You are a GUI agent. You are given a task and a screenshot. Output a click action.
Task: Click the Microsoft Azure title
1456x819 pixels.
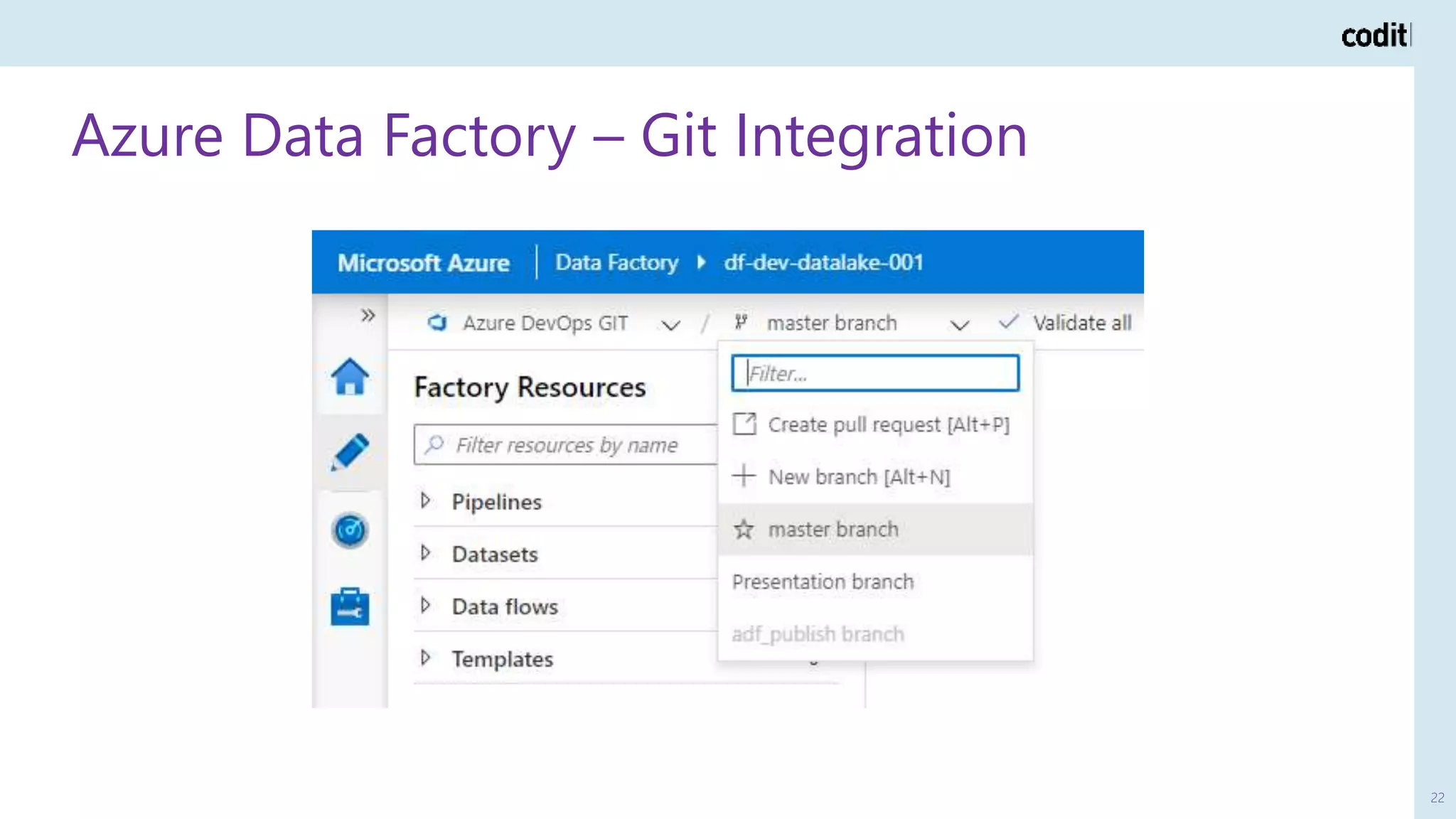[x=423, y=263]
